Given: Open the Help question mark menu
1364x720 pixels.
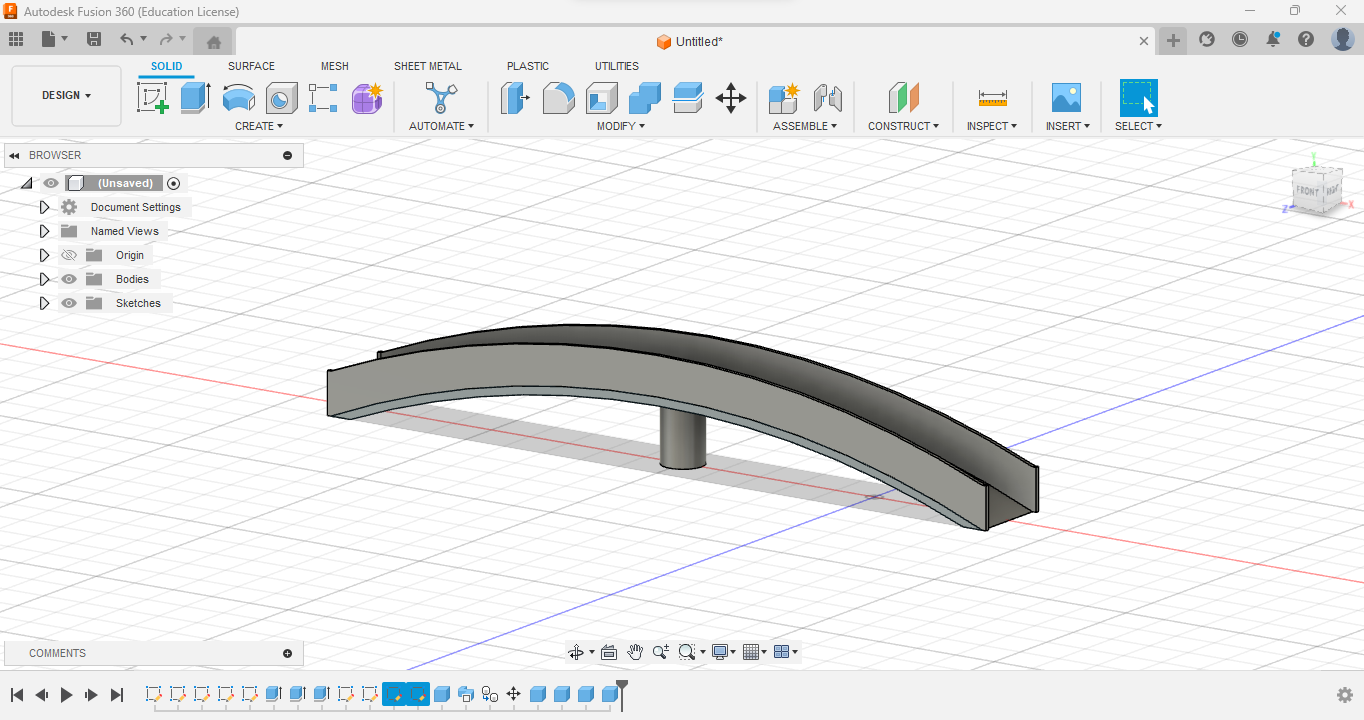Looking at the screenshot, I should coord(1306,39).
